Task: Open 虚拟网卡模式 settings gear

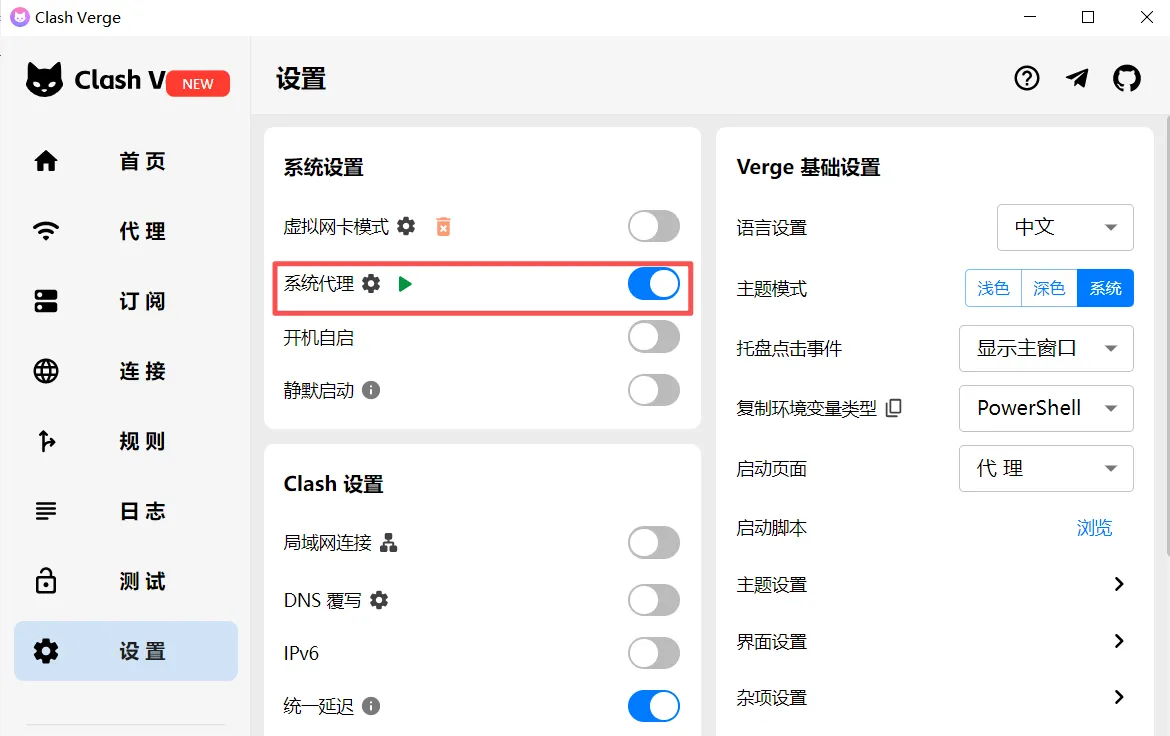Action: coord(405,227)
